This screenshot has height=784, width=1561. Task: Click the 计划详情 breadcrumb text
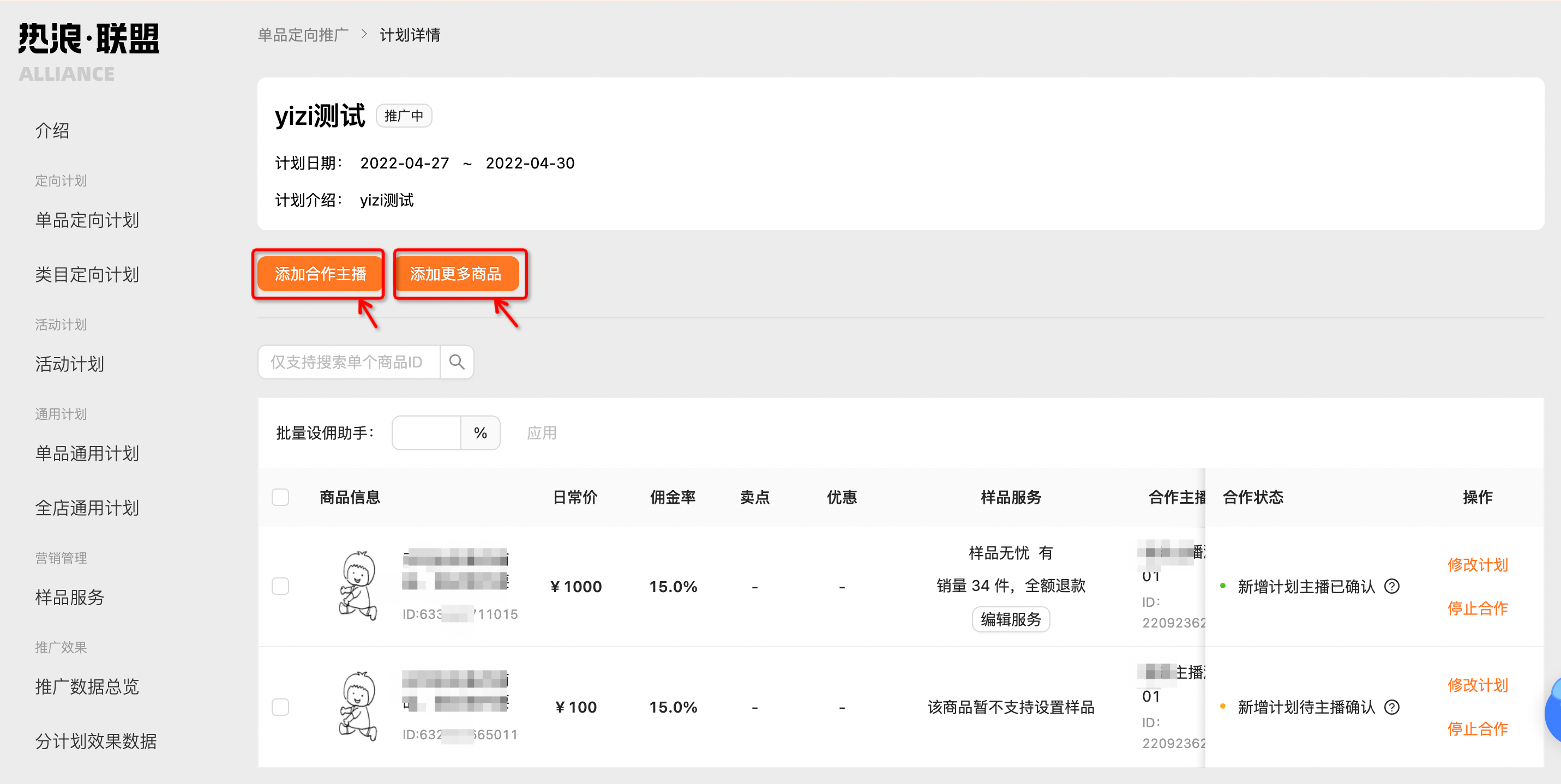coord(410,34)
